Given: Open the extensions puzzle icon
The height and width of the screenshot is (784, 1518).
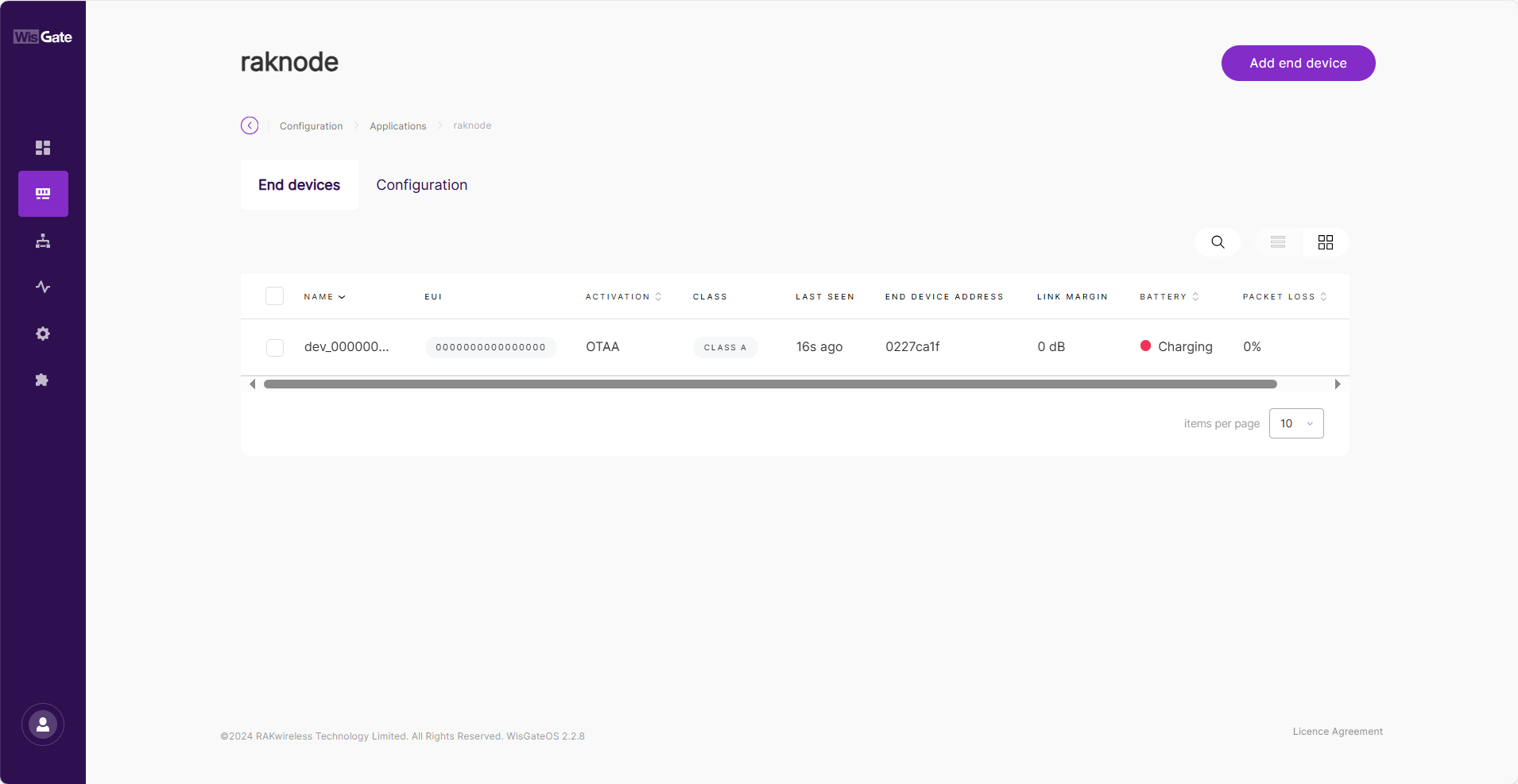Looking at the screenshot, I should click(43, 380).
